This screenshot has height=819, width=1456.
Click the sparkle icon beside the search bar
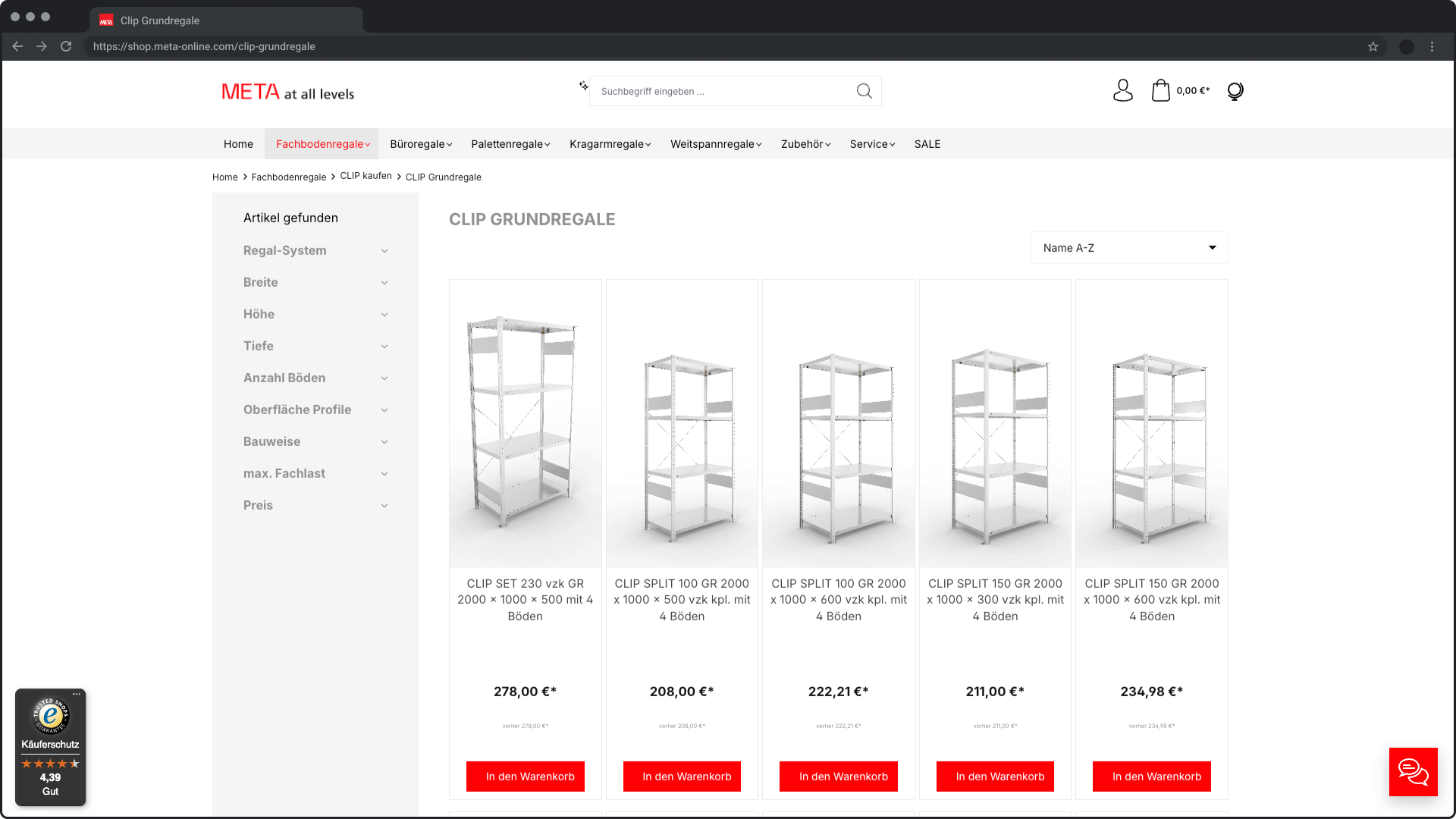click(582, 86)
